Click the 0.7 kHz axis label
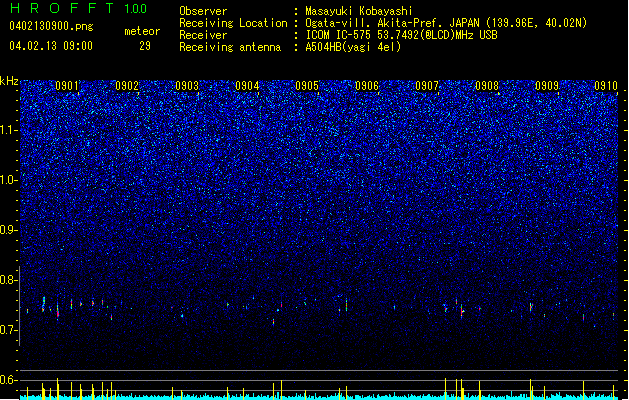629x400 pixels. pos(9,330)
